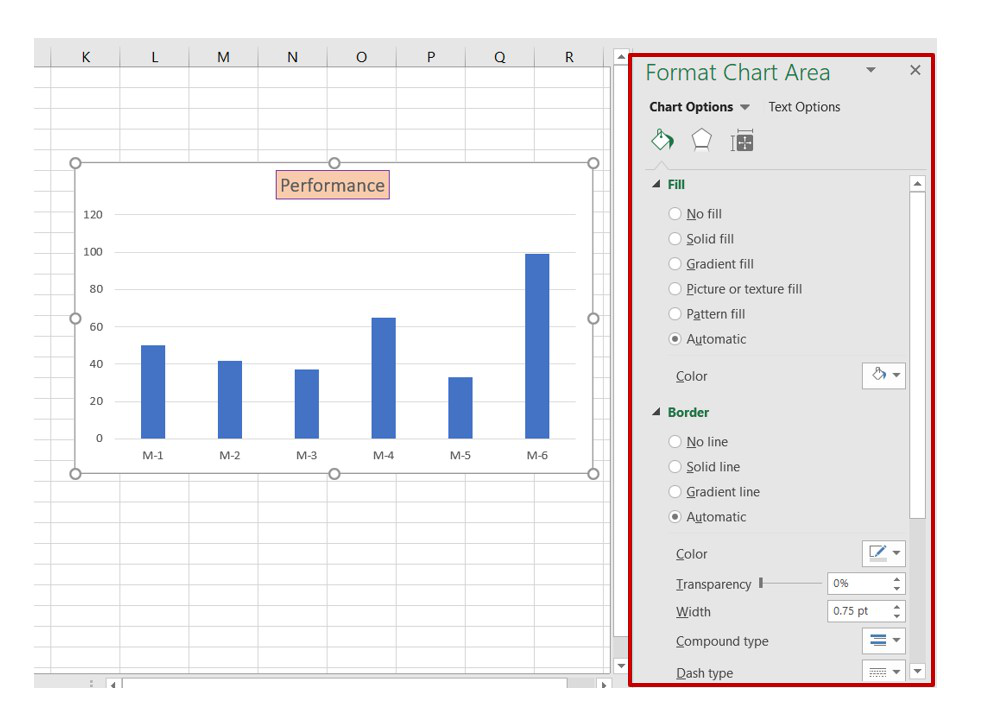The height and width of the screenshot is (726, 982).
Task: Collapse the Border section
Action: 657,412
